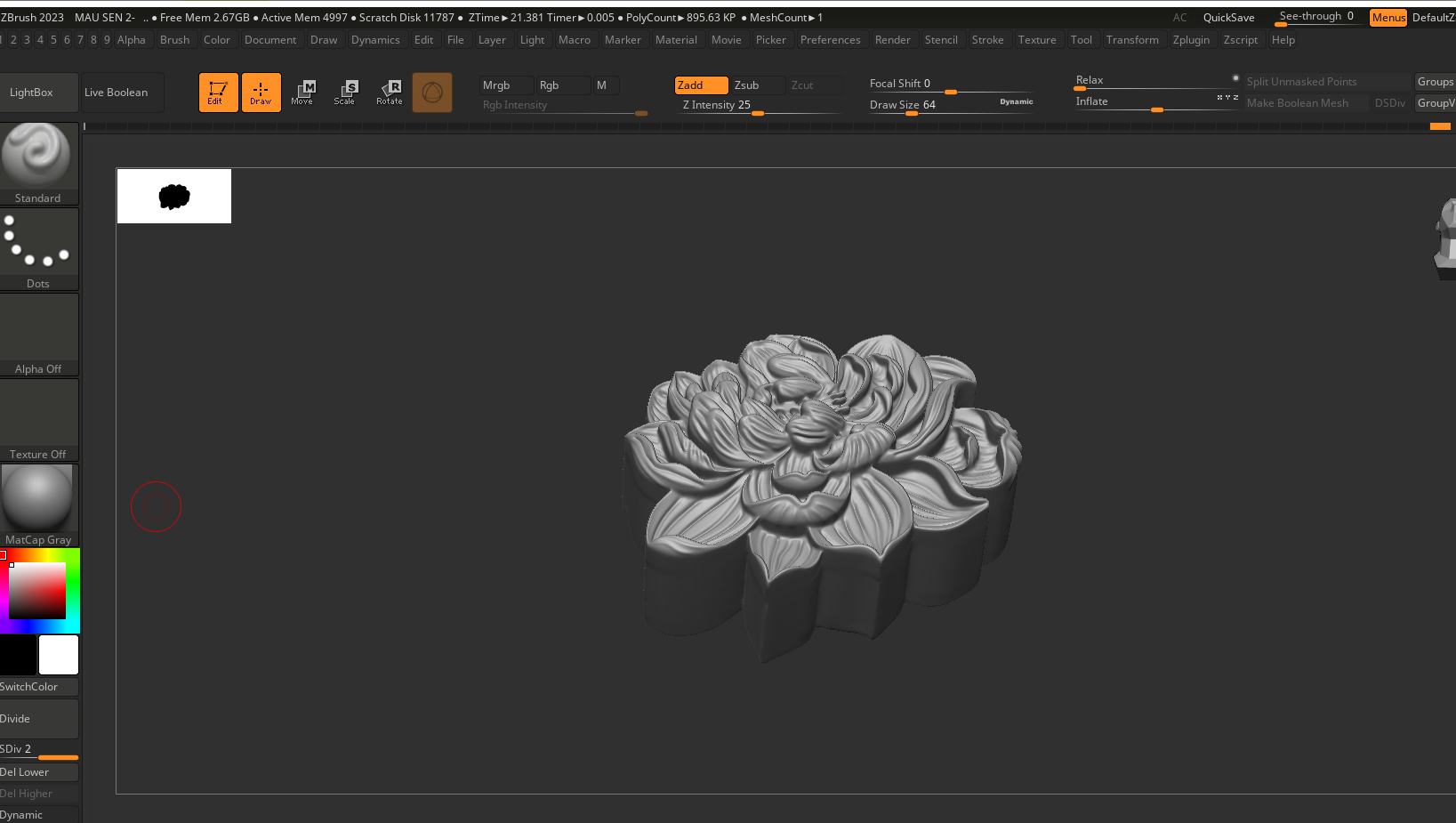The width and height of the screenshot is (1456, 823).
Task: Toggle the Mrgb paint mode
Action: [x=505, y=85]
